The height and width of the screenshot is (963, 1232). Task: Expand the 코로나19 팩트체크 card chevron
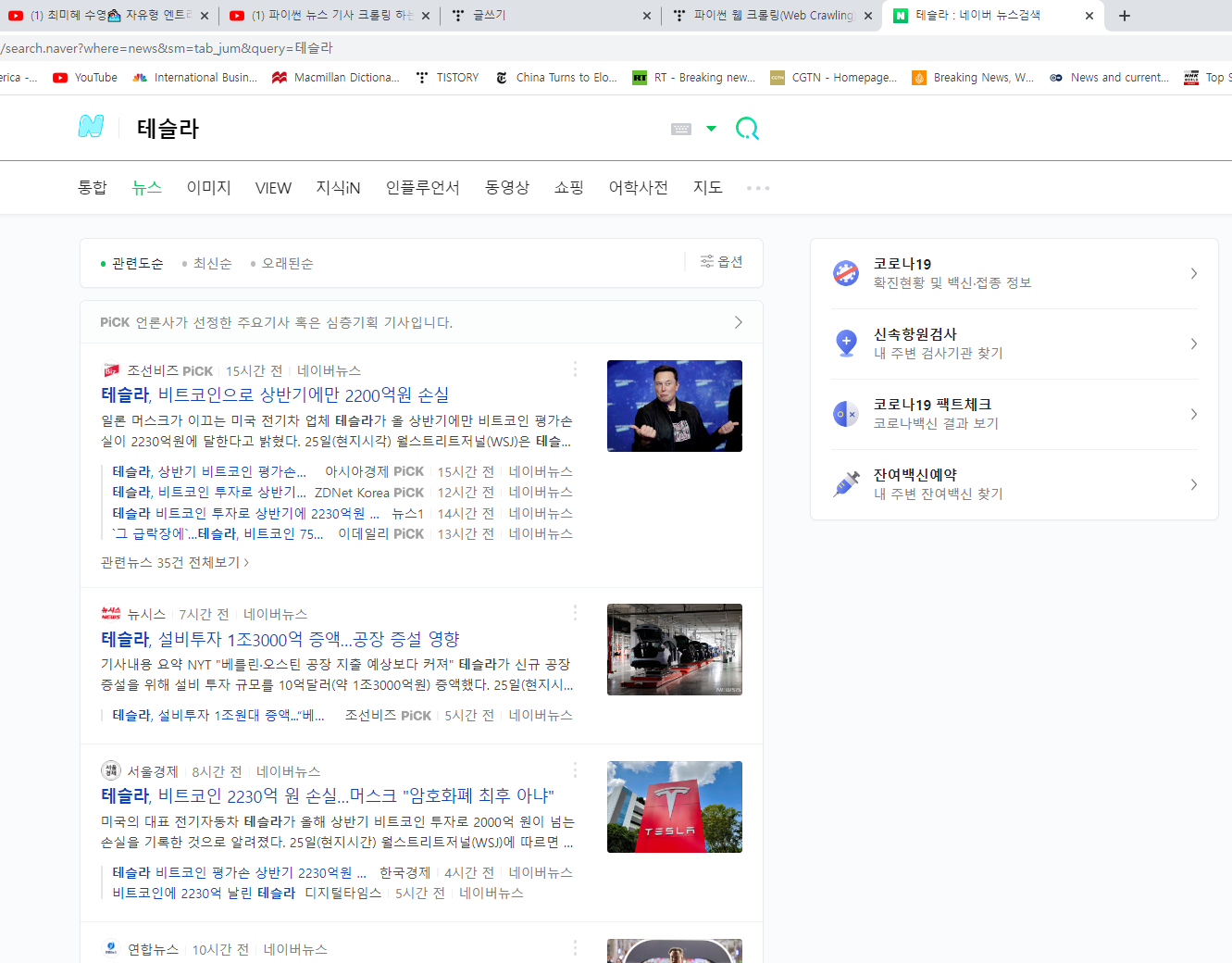pyautogui.click(x=1194, y=414)
